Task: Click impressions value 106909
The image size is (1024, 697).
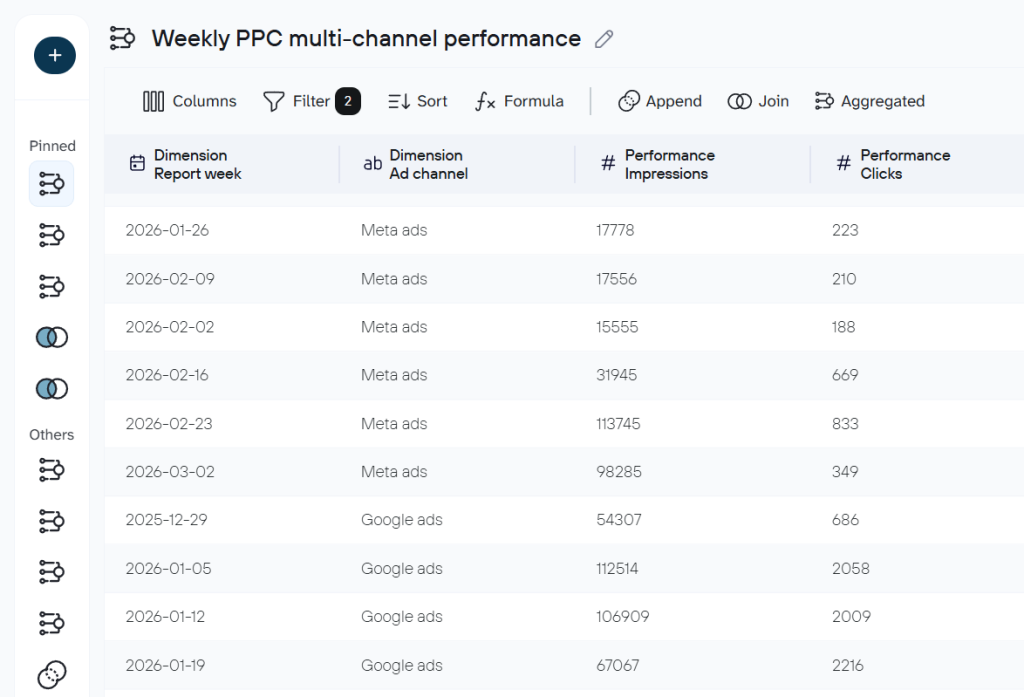Action: click(x=622, y=617)
